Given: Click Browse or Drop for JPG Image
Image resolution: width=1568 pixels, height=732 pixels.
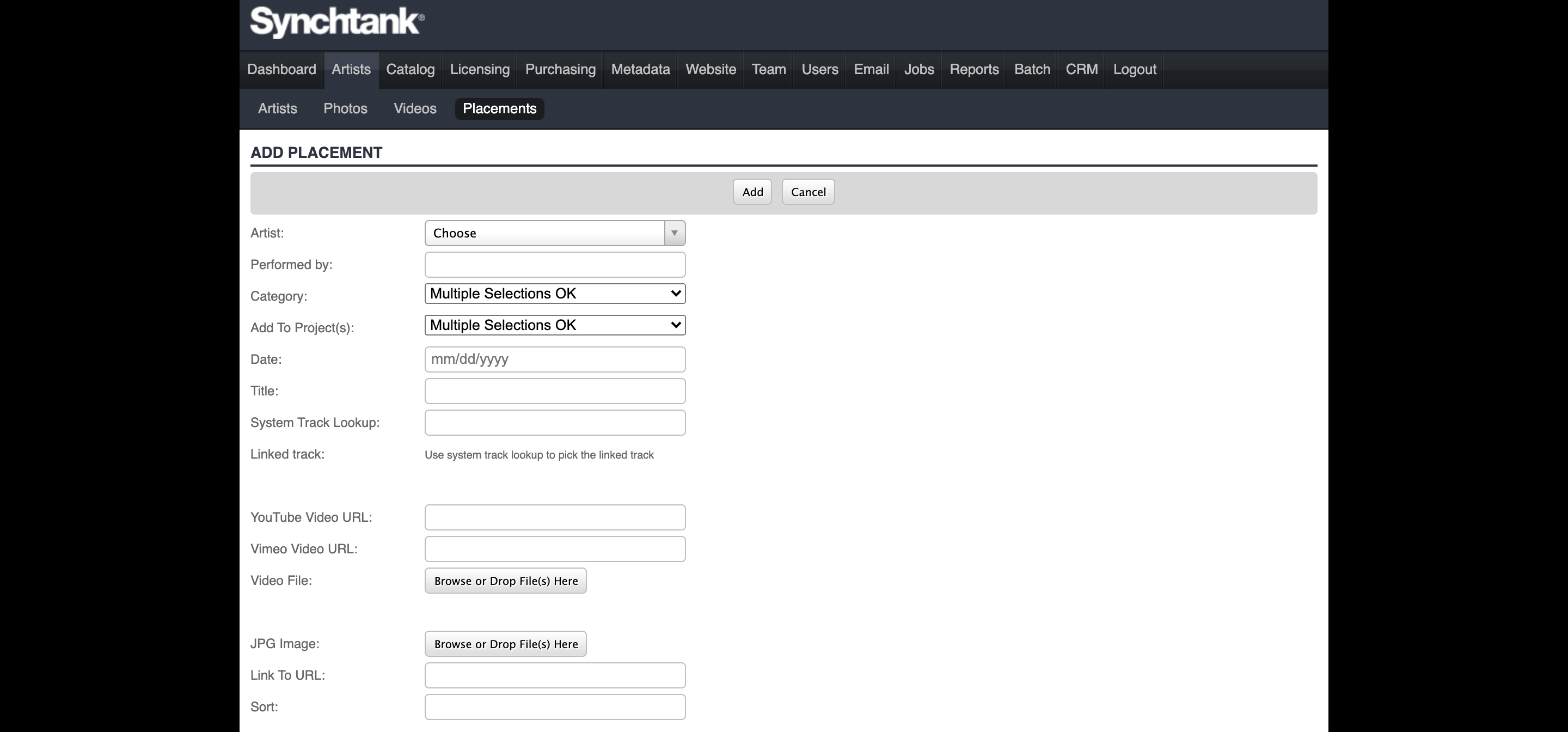Looking at the screenshot, I should point(505,644).
